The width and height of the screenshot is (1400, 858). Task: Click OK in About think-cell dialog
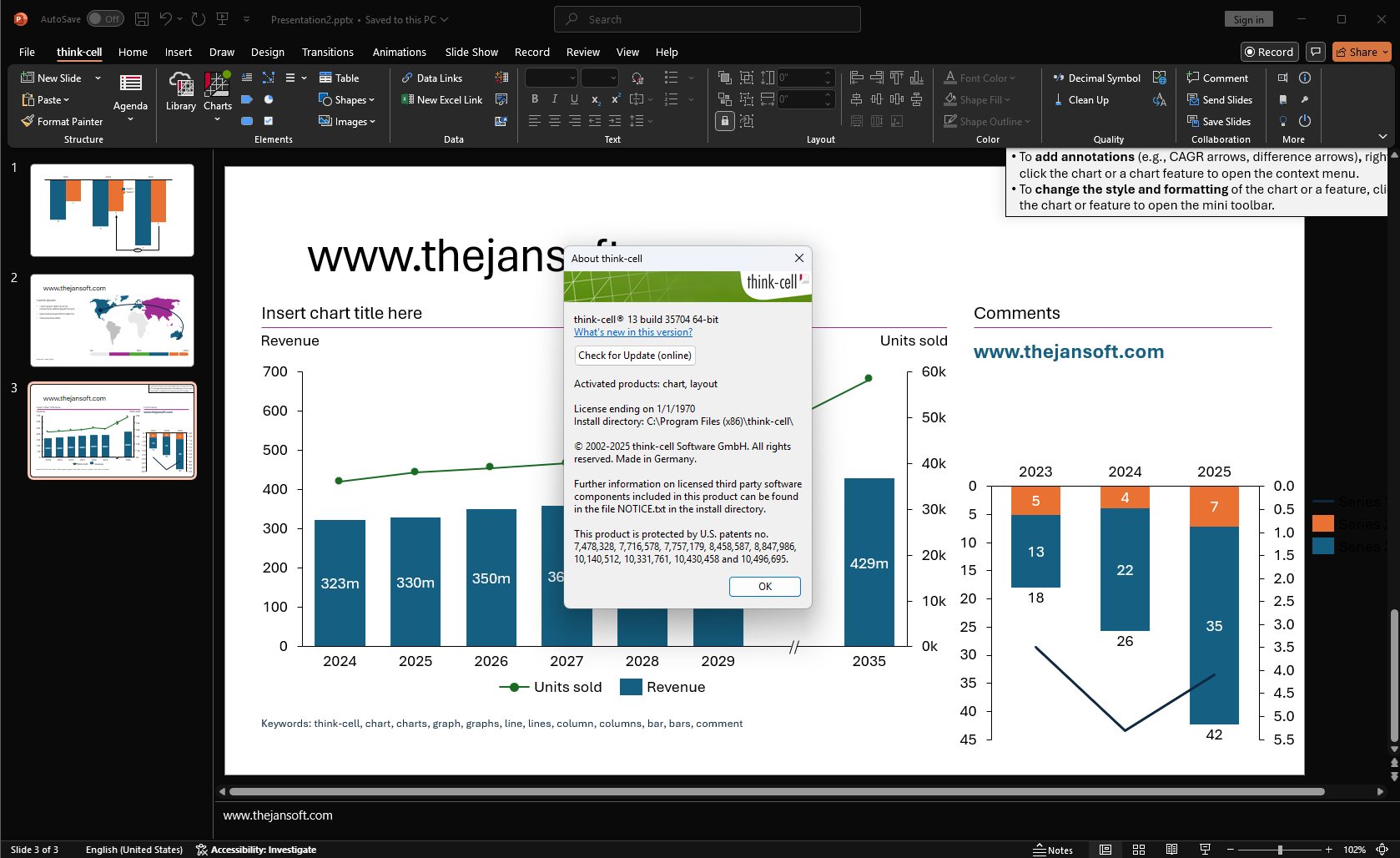tap(765, 587)
